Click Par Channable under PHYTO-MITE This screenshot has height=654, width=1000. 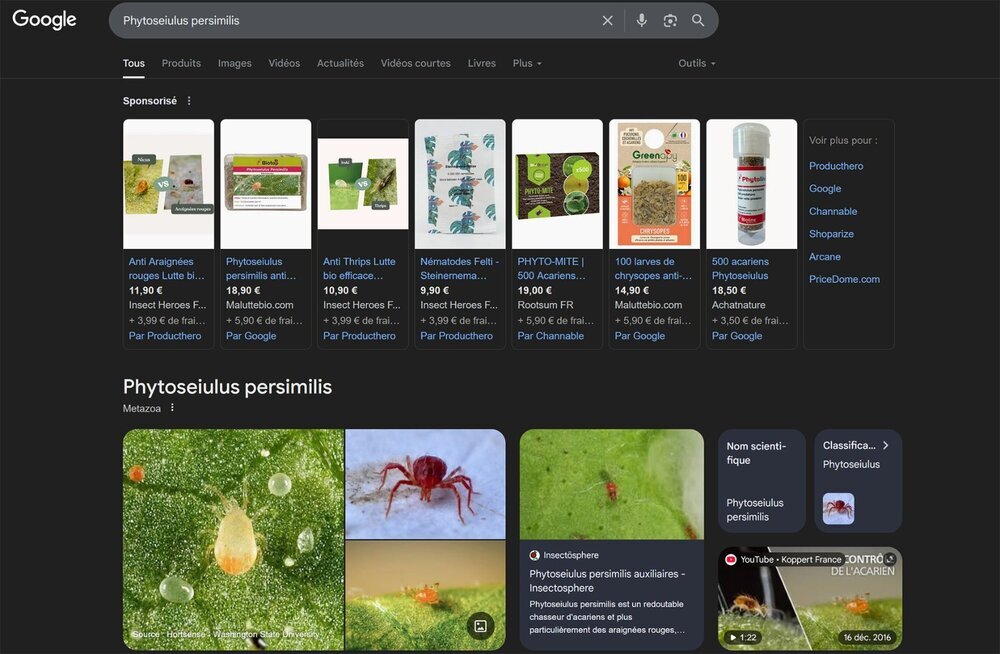[550, 336]
